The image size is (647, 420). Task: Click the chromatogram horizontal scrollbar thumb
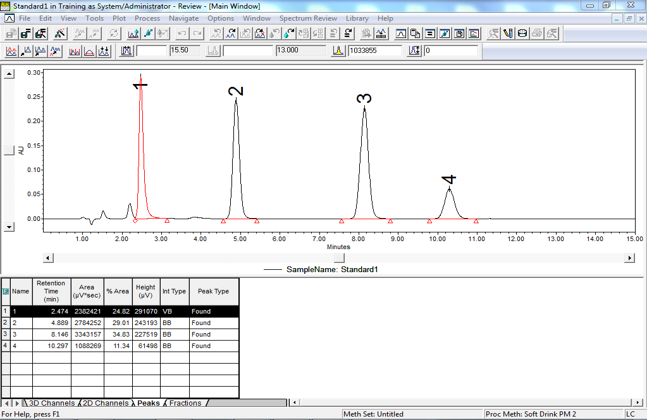pos(339,258)
